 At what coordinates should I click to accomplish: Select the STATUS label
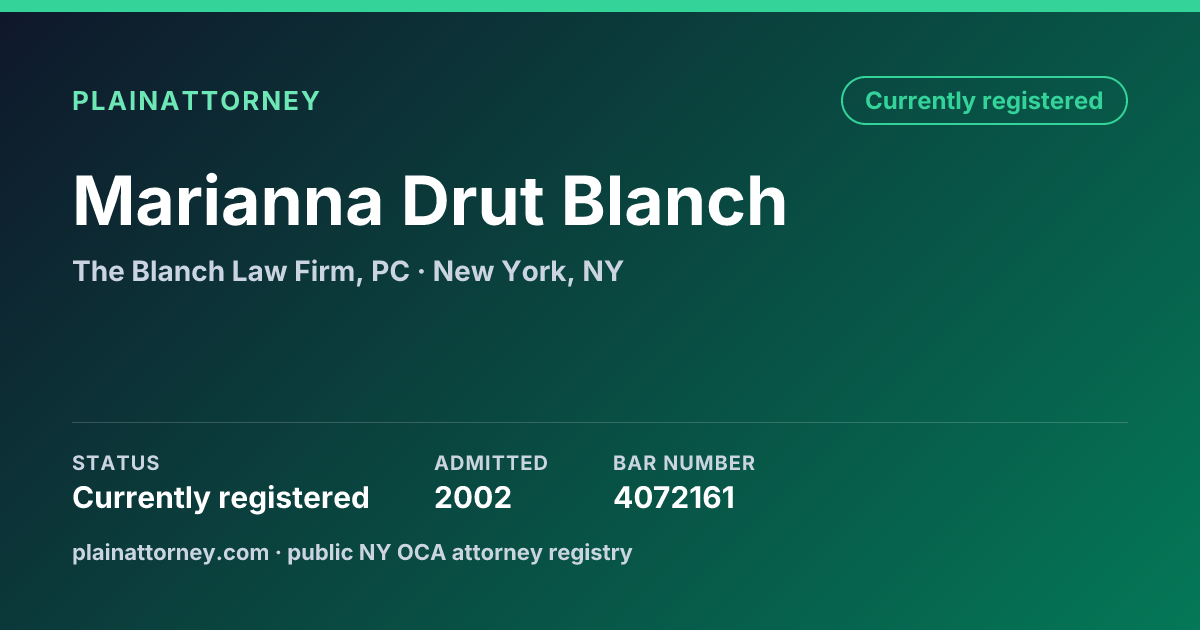point(116,463)
